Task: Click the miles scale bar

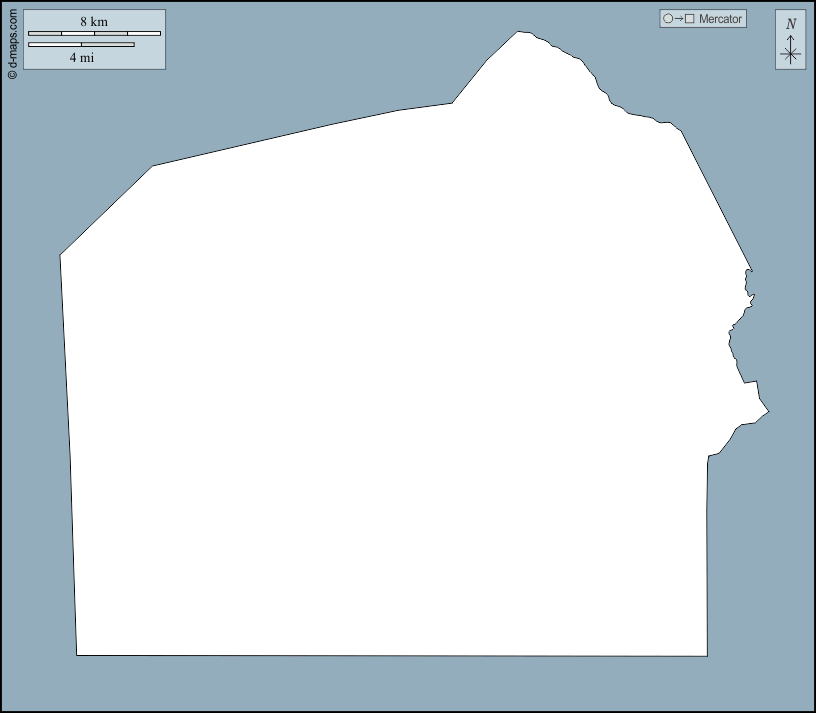Action: (81, 44)
